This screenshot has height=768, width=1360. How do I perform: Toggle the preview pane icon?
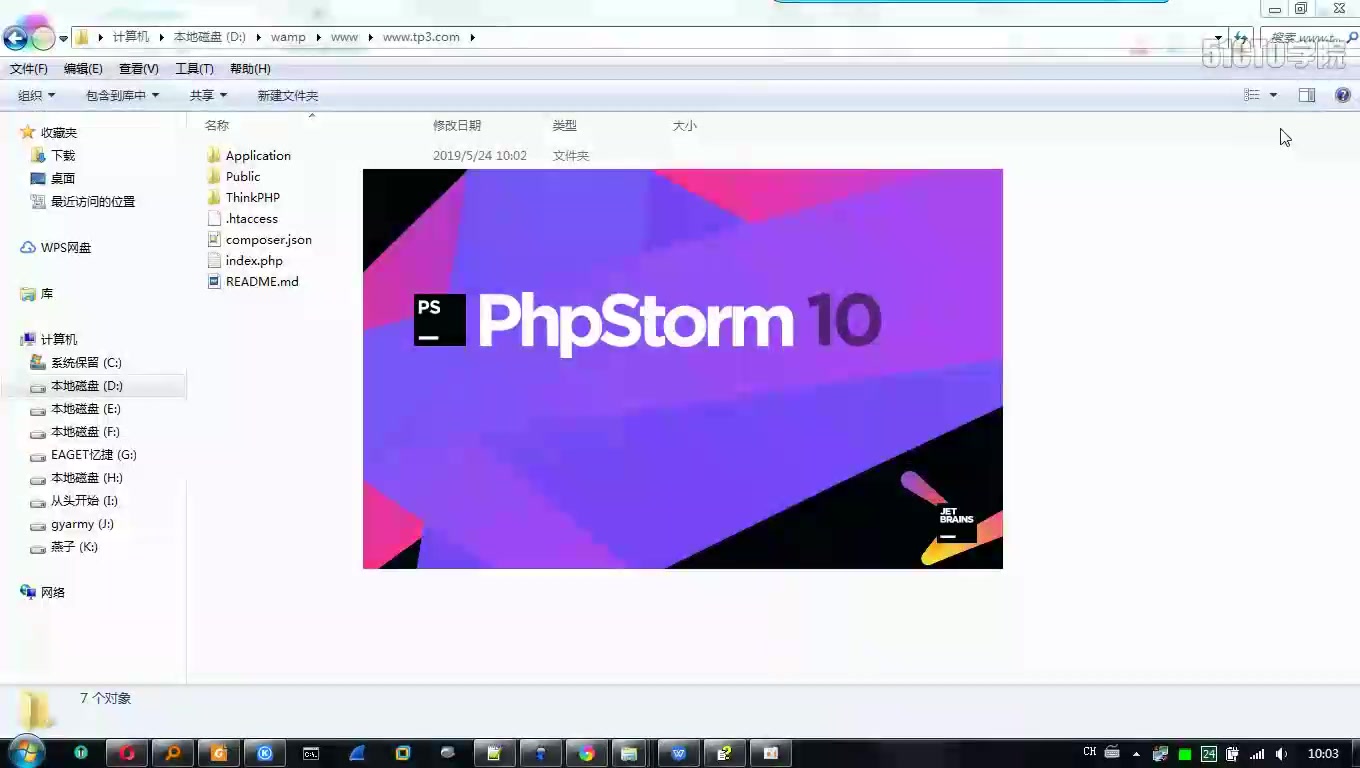coord(1307,95)
